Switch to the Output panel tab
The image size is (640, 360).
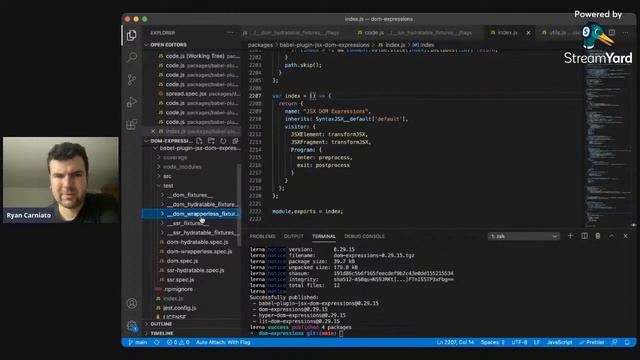pyautogui.click(x=293, y=236)
